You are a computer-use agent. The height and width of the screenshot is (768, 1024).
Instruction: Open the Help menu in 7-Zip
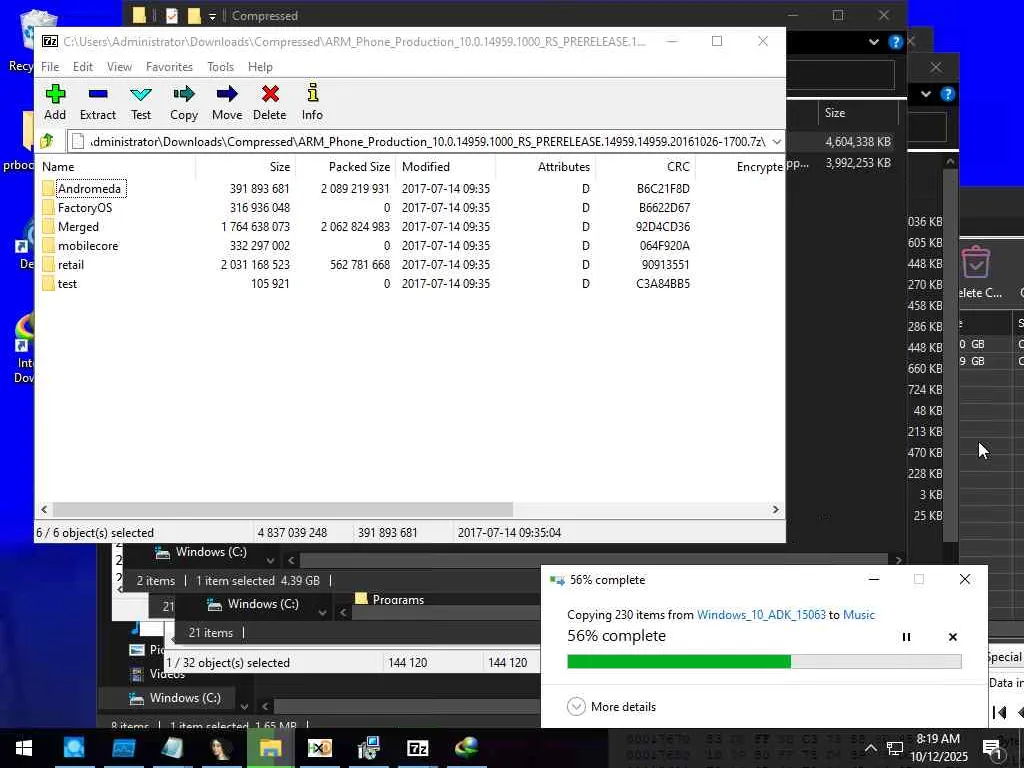[260, 67]
